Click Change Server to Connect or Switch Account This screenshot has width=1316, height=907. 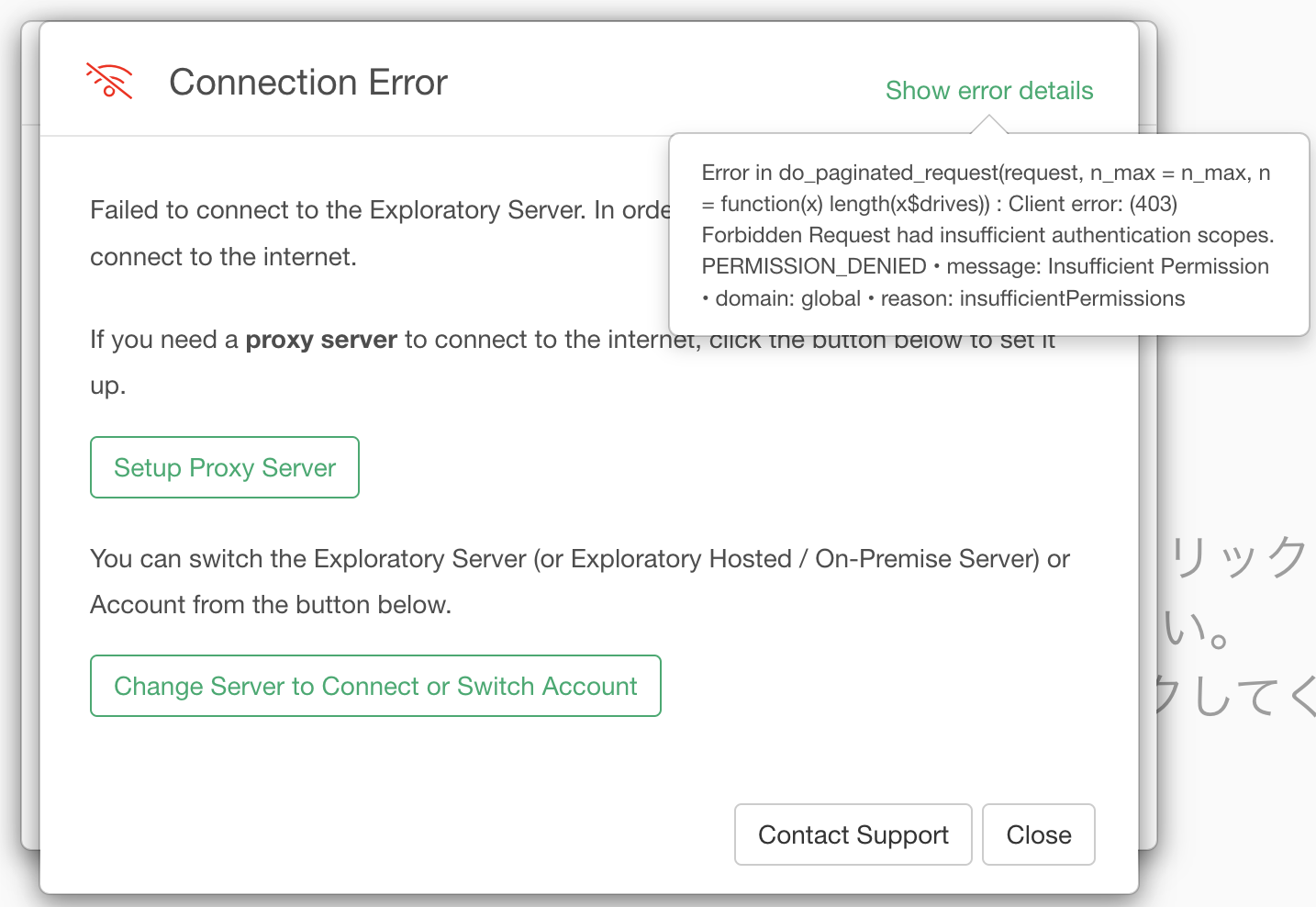375,686
